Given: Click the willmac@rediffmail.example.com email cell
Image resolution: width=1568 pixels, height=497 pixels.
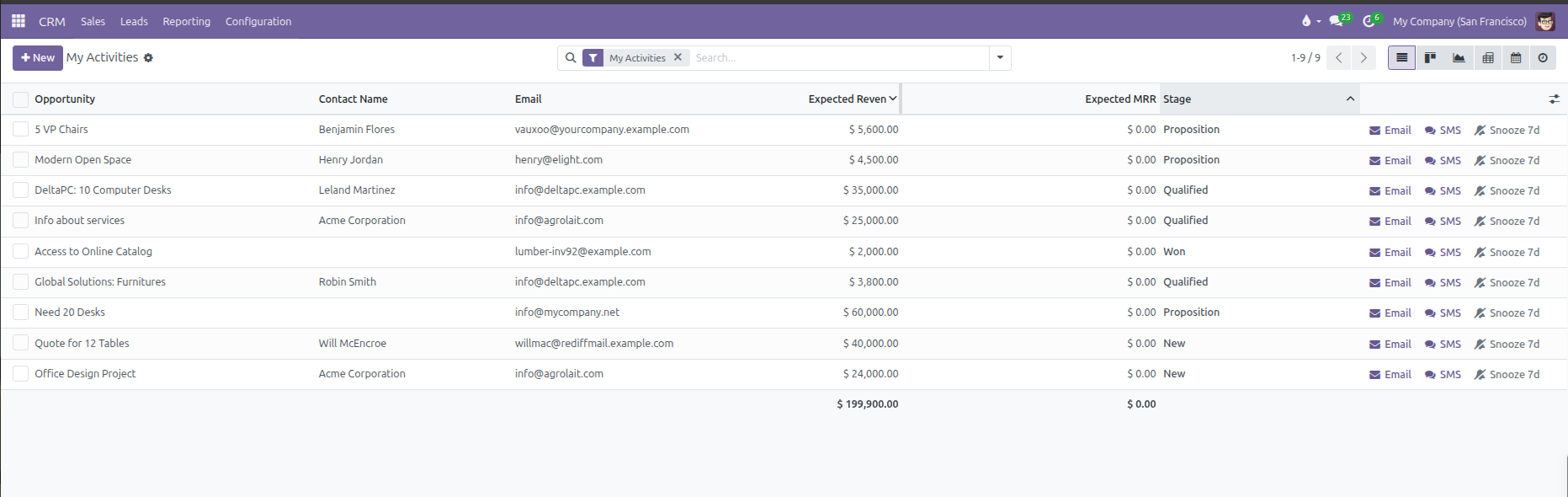Looking at the screenshot, I should [x=594, y=344].
